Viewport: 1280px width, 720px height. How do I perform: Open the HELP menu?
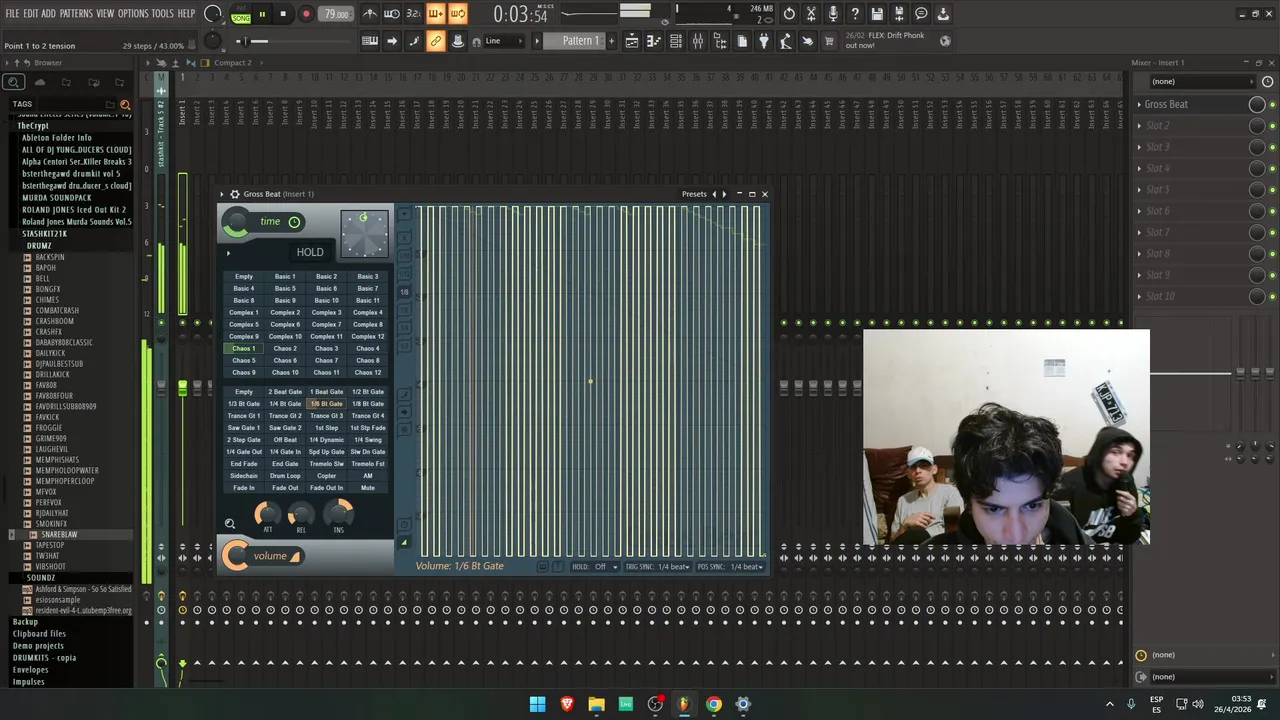pos(186,13)
